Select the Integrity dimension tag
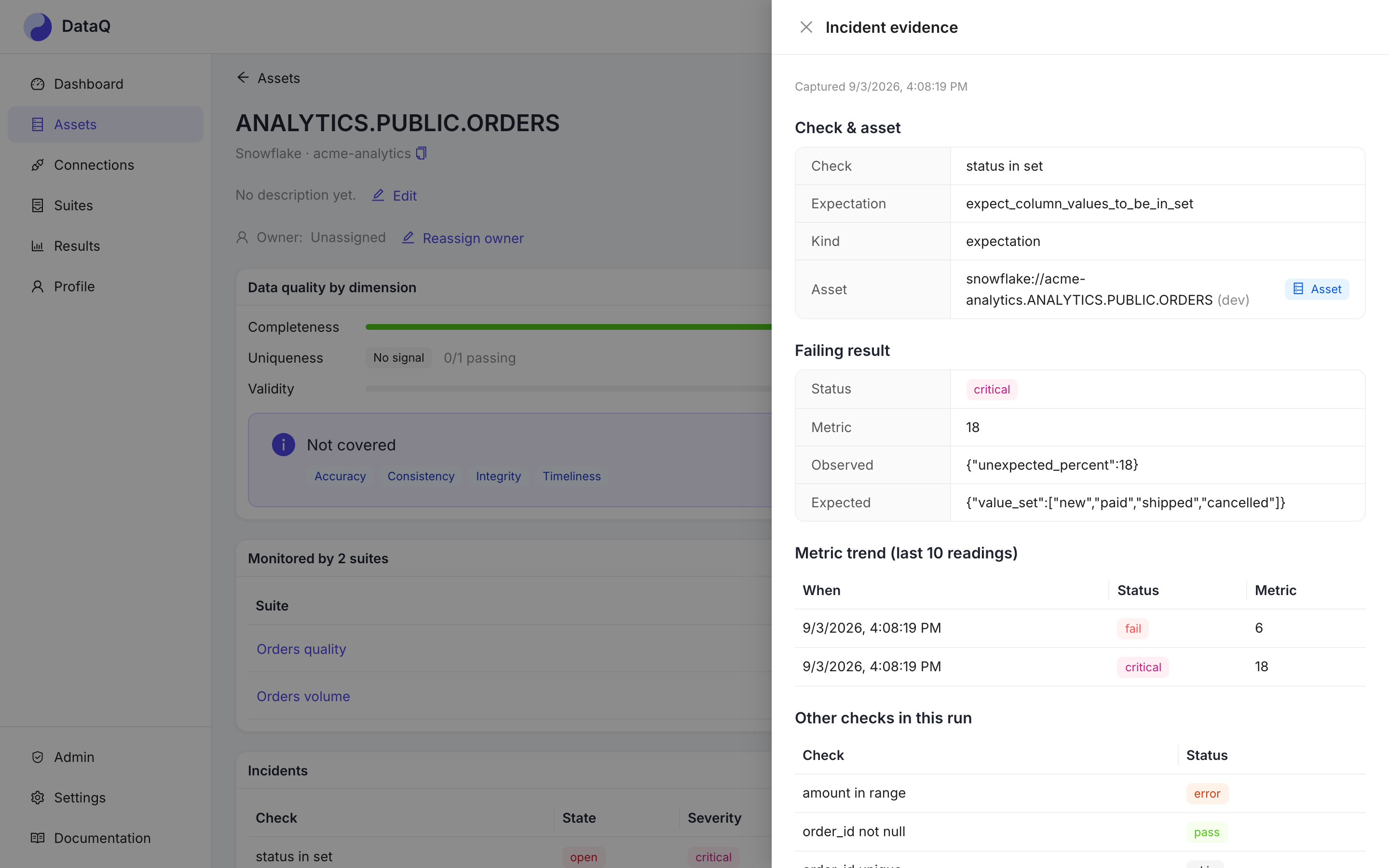The image size is (1389, 868). coord(498,476)
